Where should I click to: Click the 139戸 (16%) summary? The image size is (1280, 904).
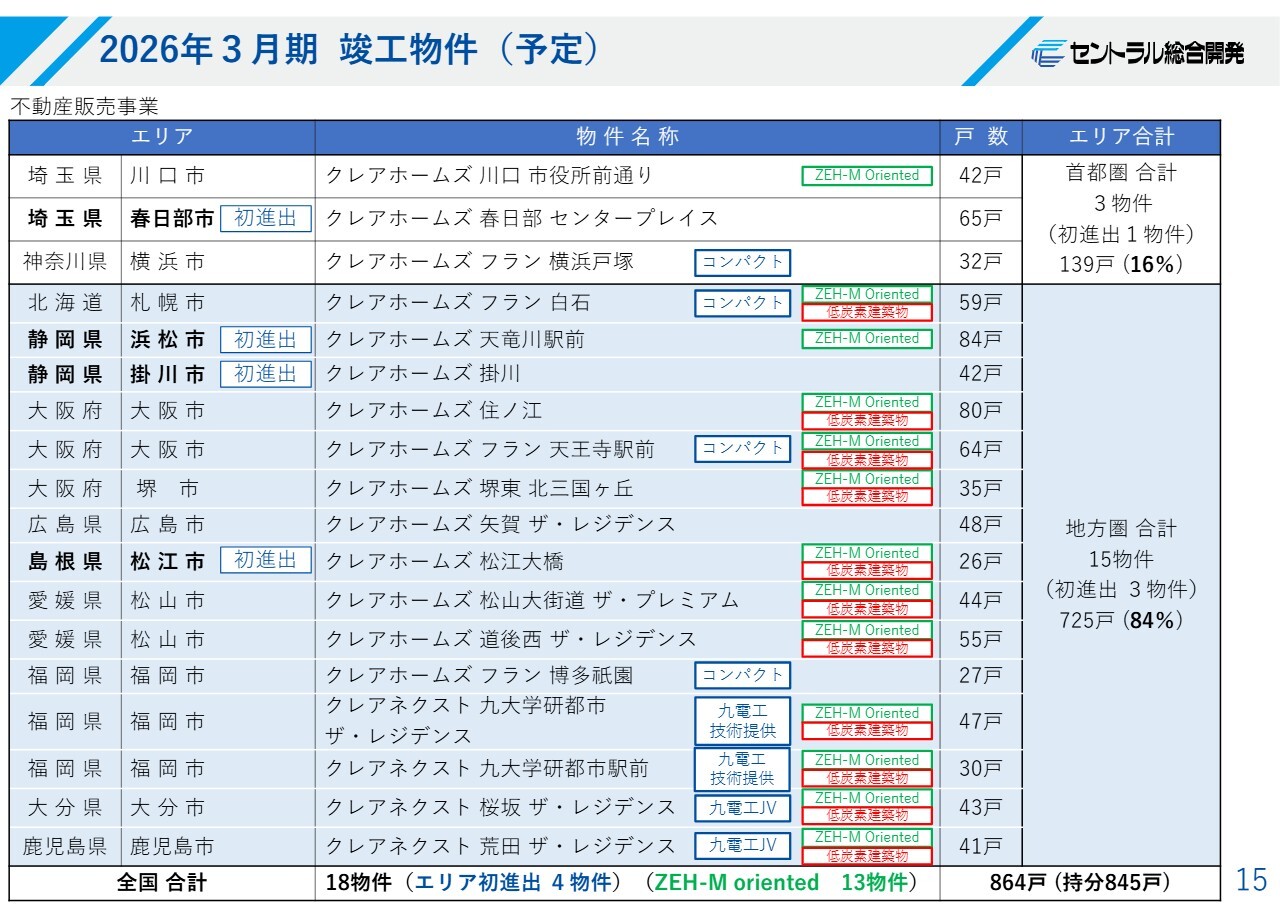click(1121, 265)
